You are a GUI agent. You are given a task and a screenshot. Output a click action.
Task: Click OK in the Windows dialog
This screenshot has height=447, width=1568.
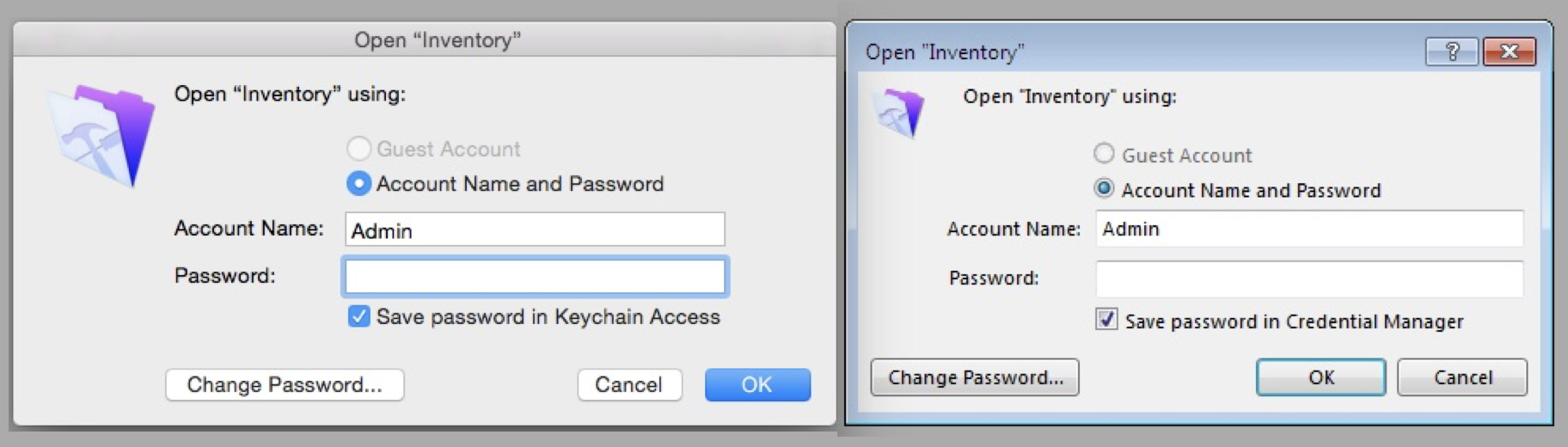pos(1321,377)
